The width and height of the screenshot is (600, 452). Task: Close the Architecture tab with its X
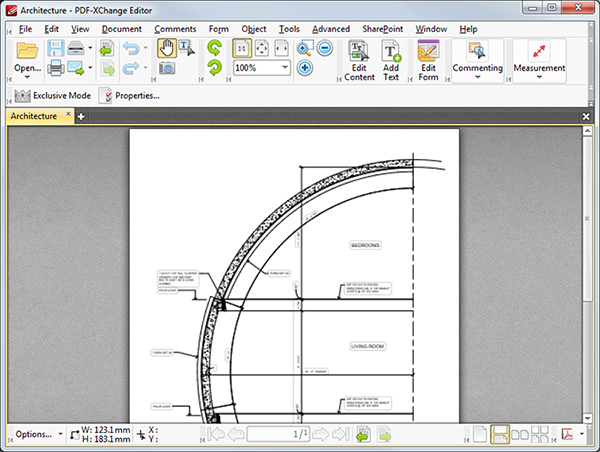pyautogui.click(x=68, y=114)
